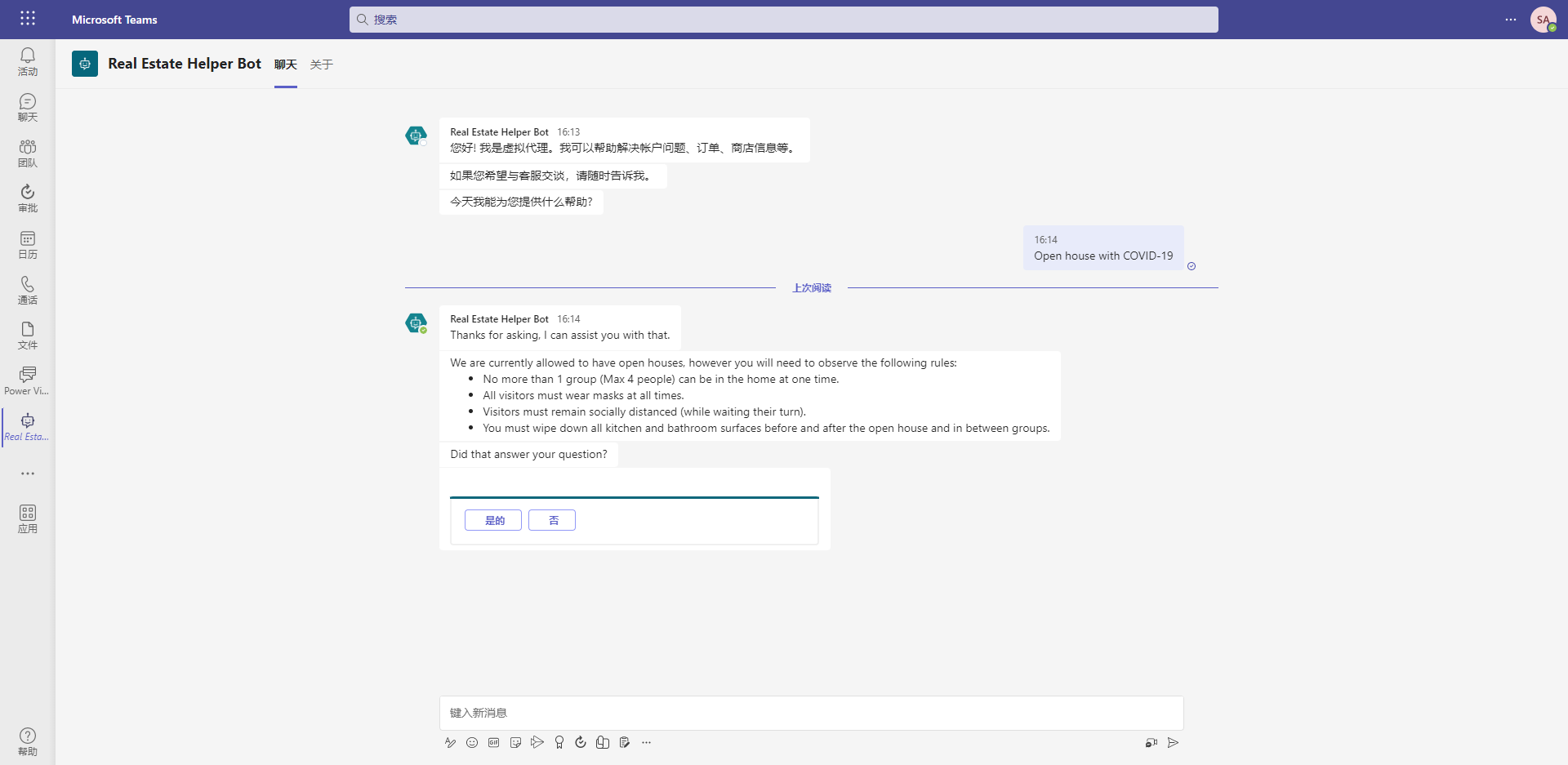This screenshot has height=765, width=1568.
Task: Open Files (文件) section
Action: 28,336
